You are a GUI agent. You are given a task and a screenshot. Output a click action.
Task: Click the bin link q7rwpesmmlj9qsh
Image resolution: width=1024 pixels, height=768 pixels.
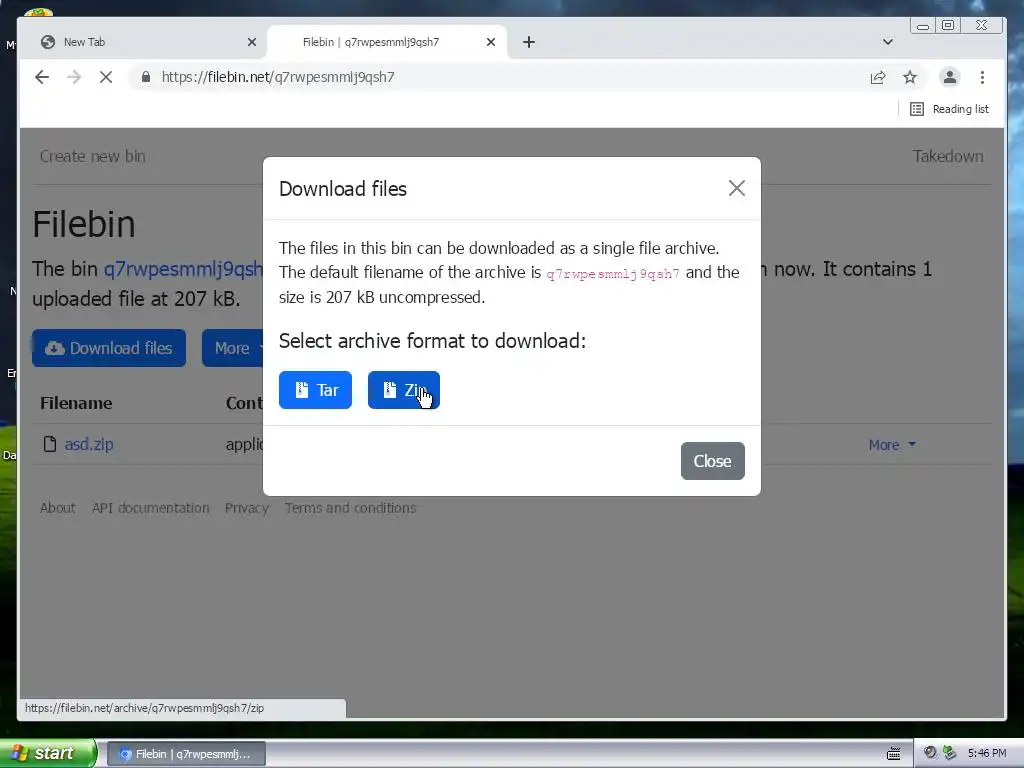pyautogui.click(x=184, y=269)
